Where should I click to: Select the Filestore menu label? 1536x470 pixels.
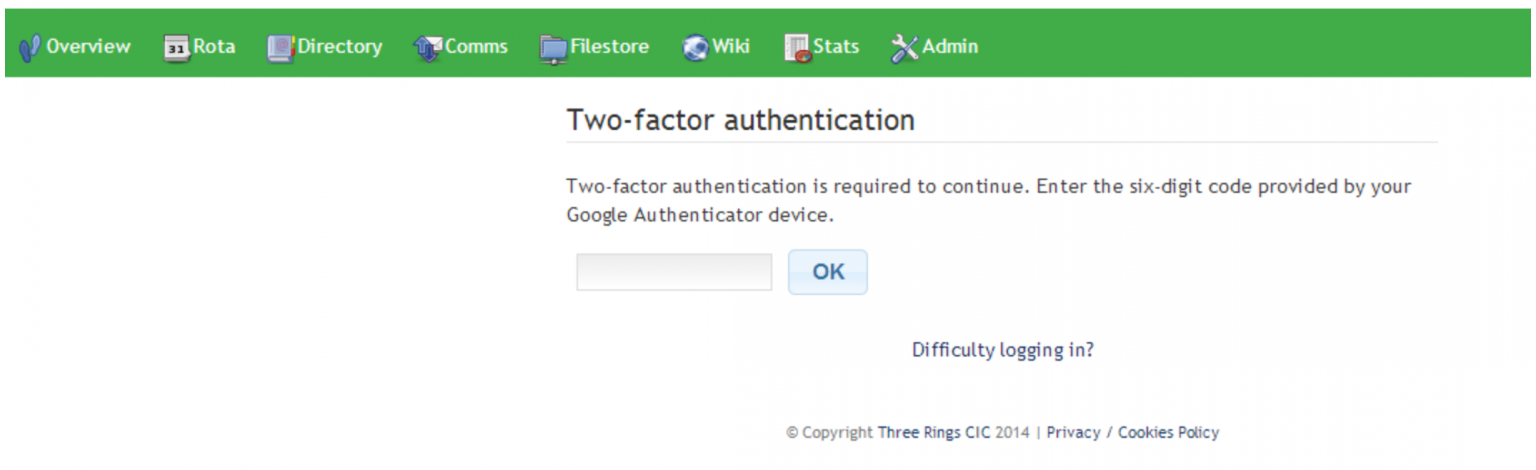coord(609,47)
